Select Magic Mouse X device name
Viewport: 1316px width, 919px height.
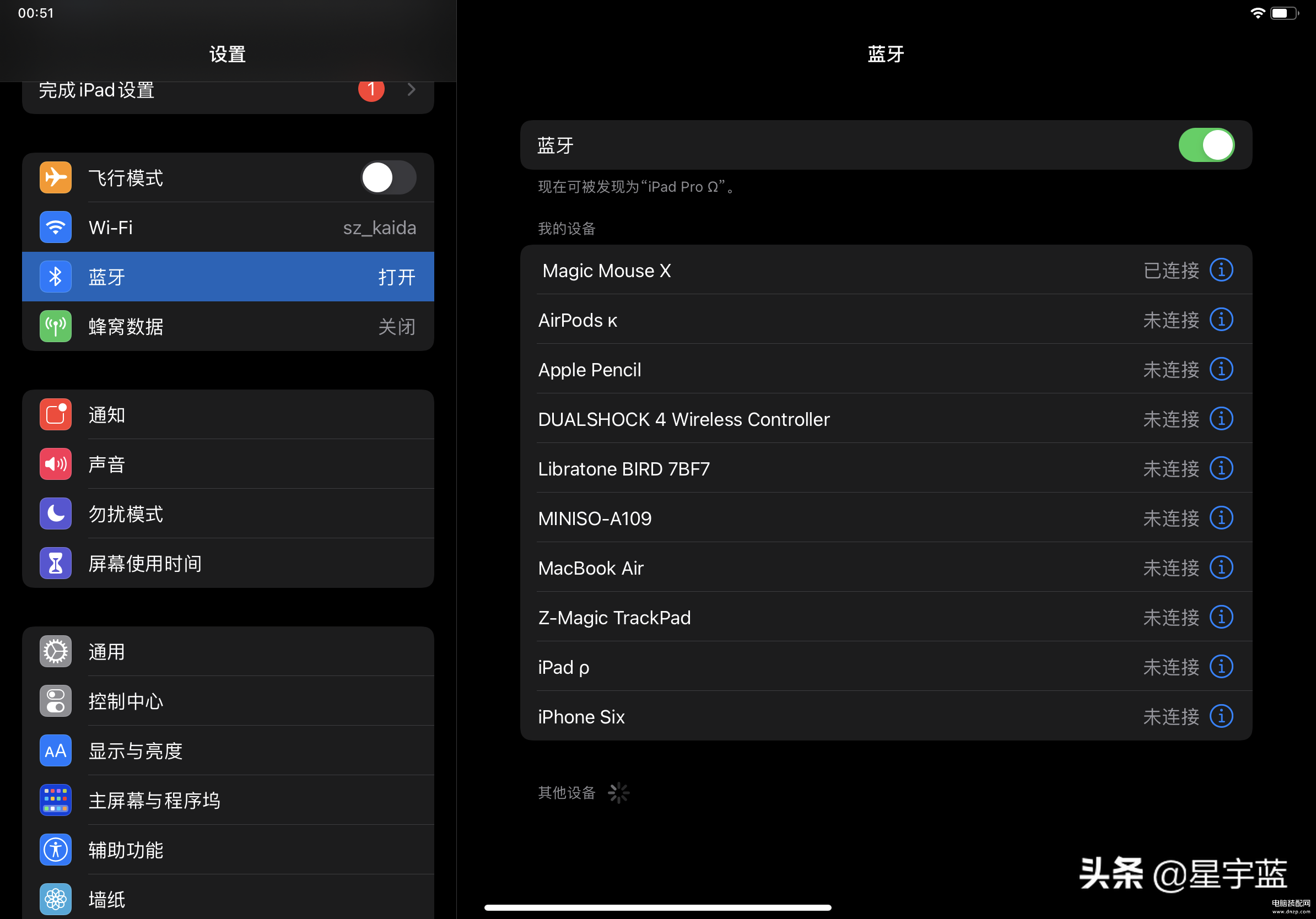[x=606, y=271]
